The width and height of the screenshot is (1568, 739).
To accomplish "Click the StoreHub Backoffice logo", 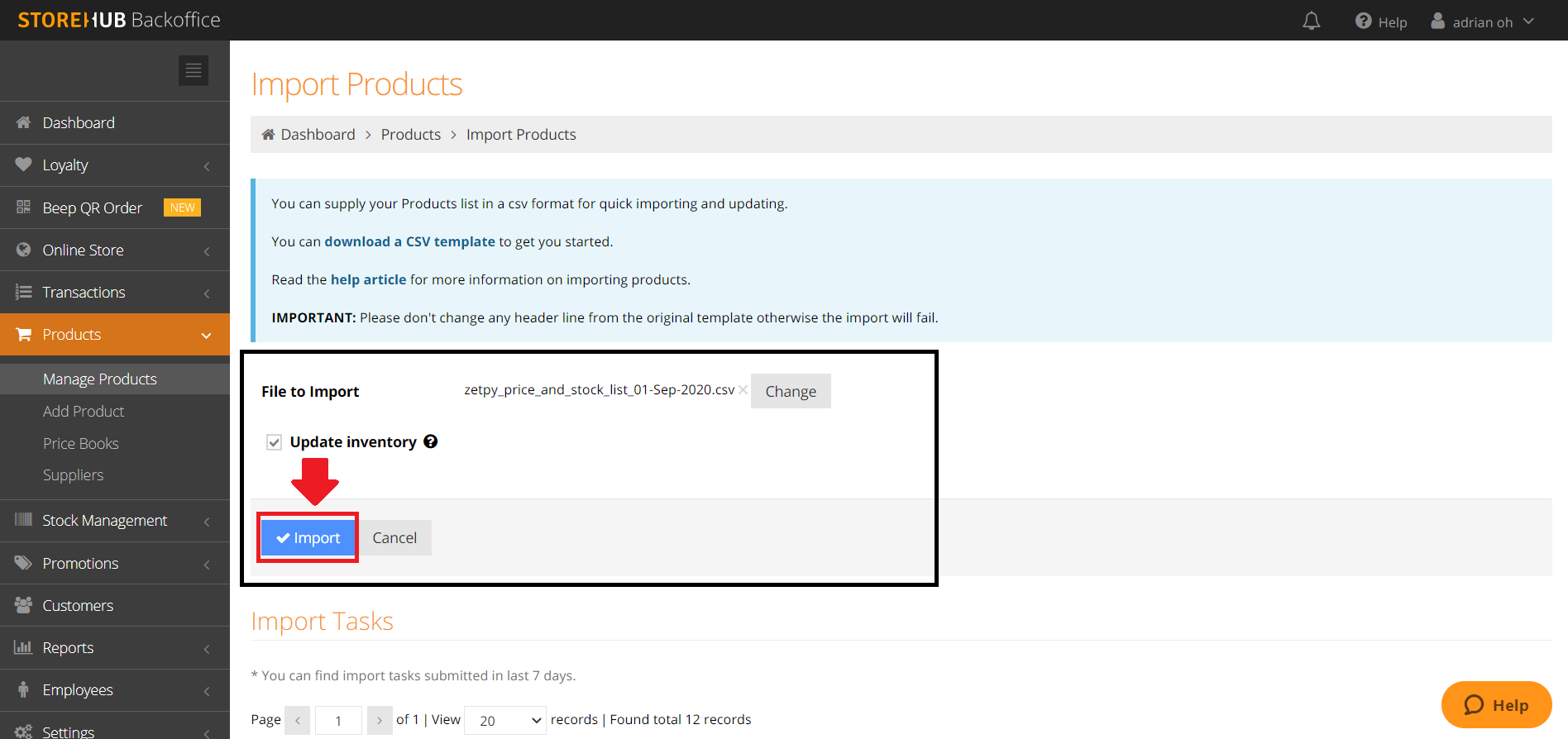I will click(x=119, y=20).
